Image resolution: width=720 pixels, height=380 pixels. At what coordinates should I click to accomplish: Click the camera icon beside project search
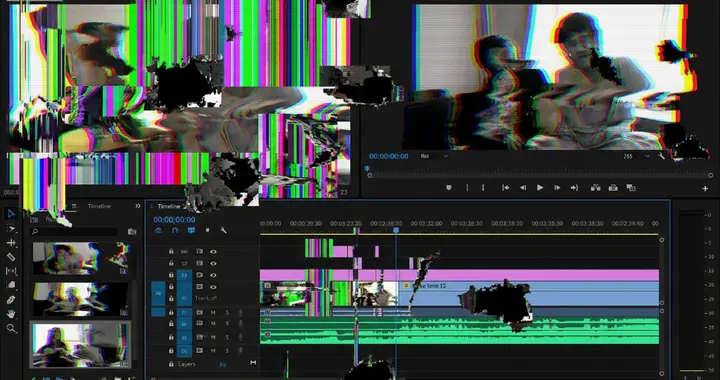132,232
